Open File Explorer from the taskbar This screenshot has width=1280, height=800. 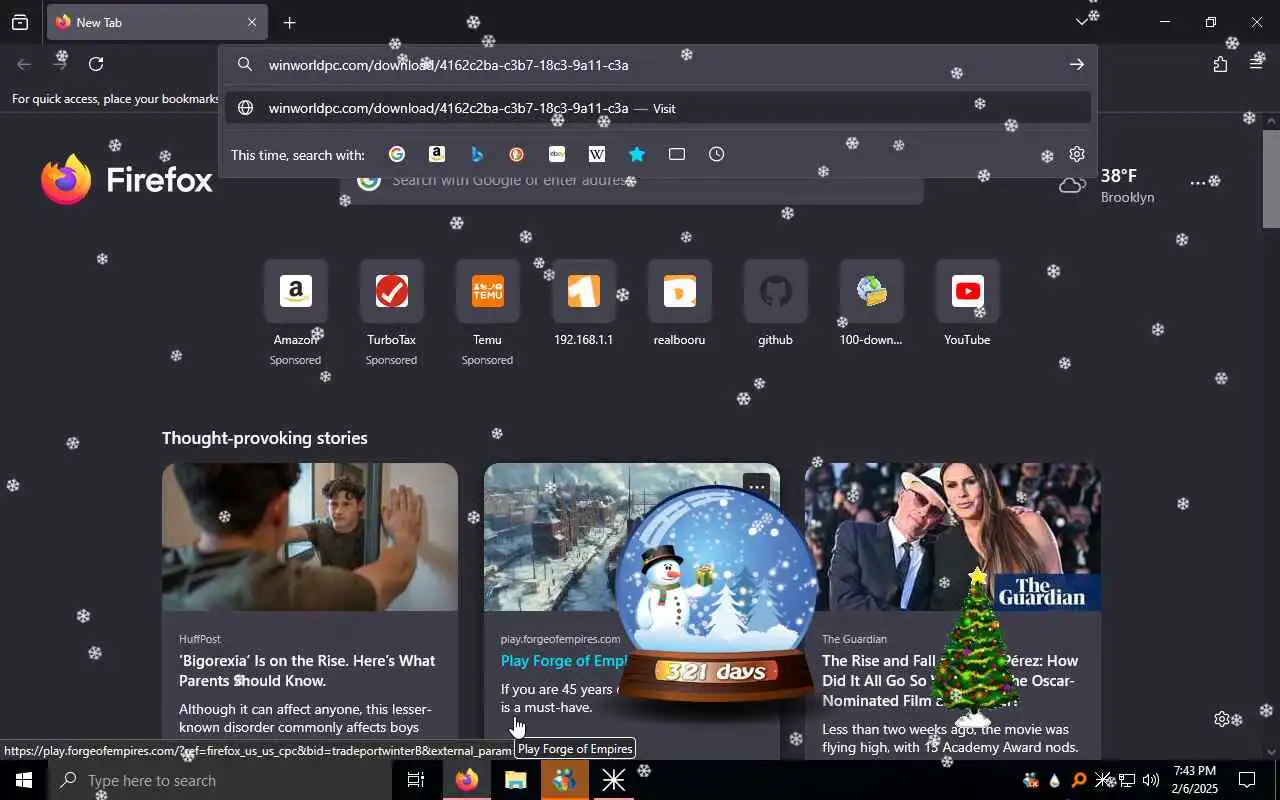pyautogui.click(x=515, y=780)
